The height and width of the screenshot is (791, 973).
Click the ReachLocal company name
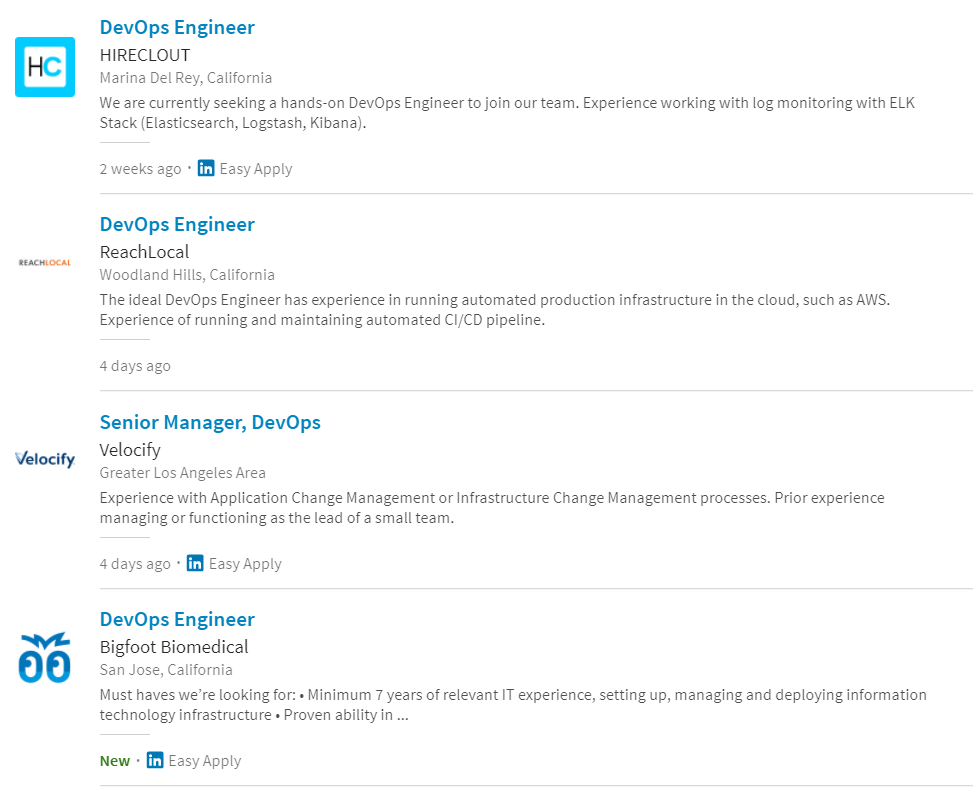144,252
